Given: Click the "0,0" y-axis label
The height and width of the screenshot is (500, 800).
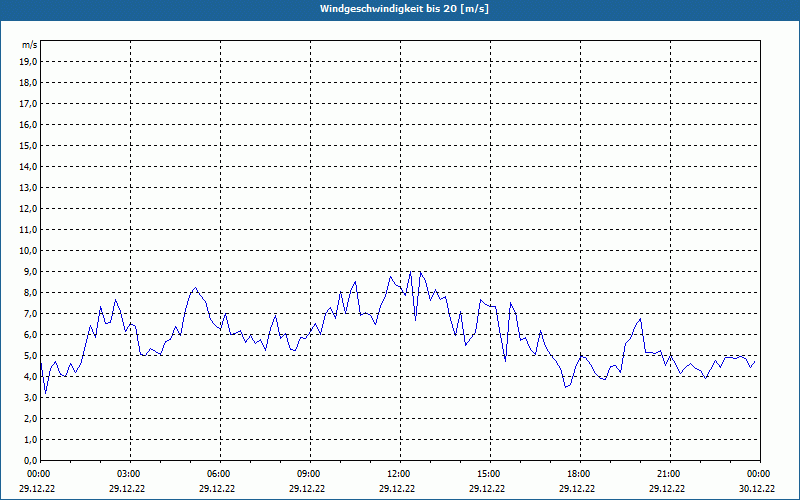Looking at the screenshot, I should [x=31, y=460].
